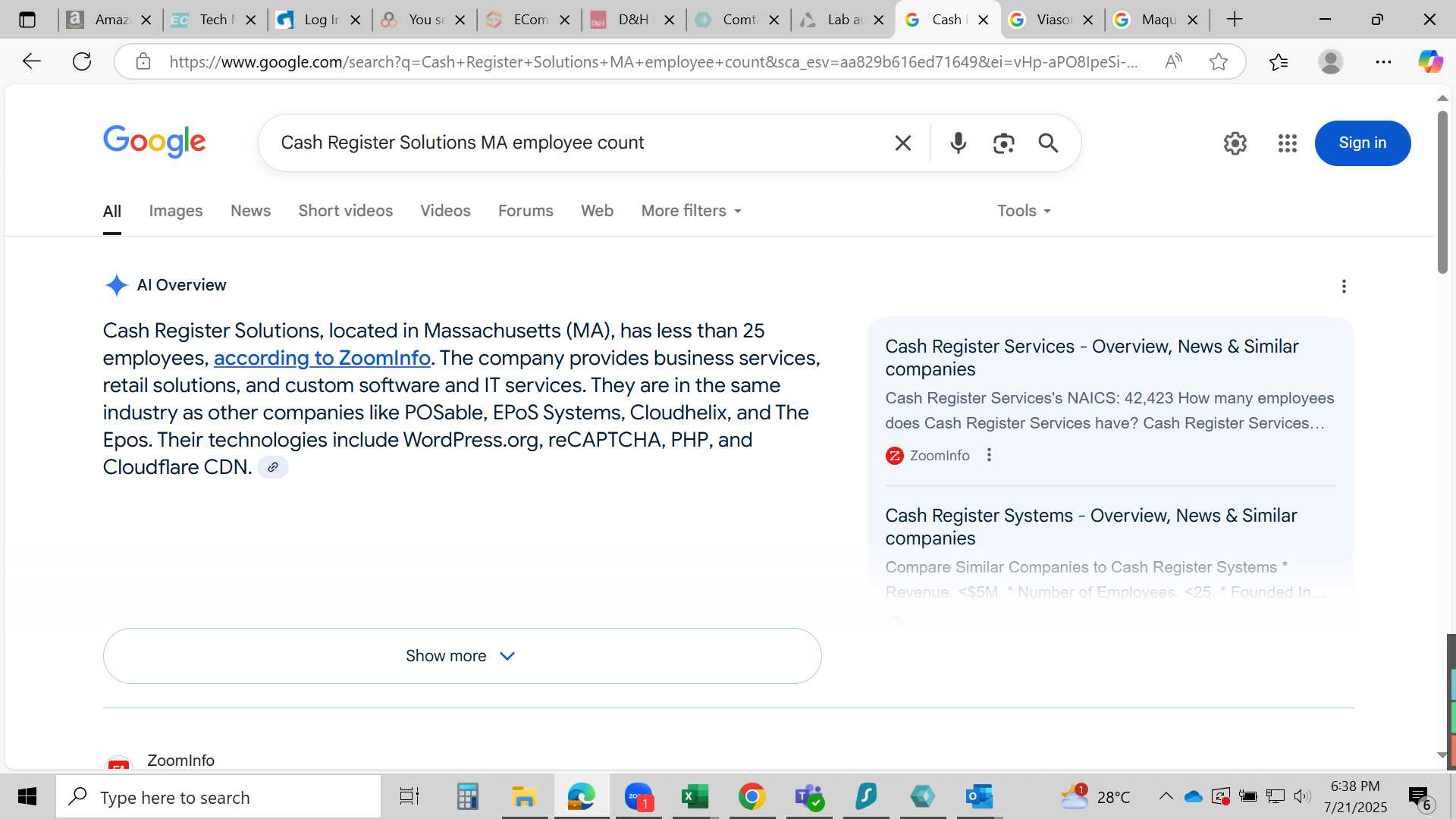The height and width of the screenshot is (819, 1456).
Task: Open Edge Settings and more menu
Action: click(x=1383, y=61)
